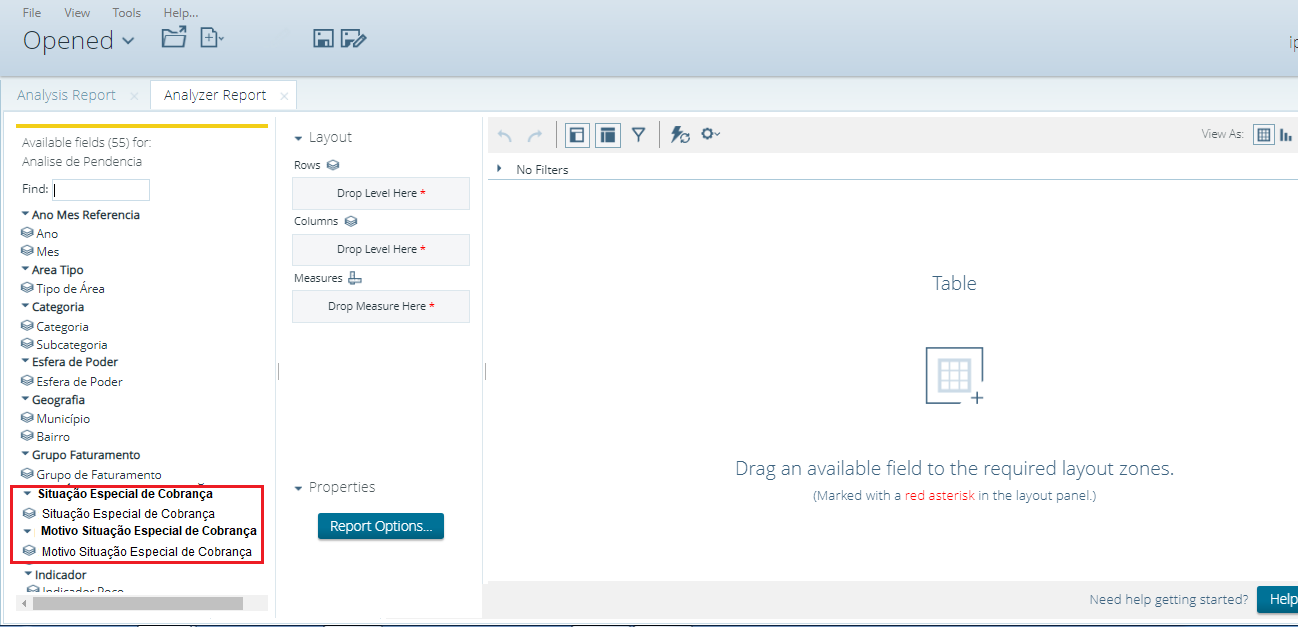Click the Save icon in the top toolbar
The width and height of the screenshot is (1298, 641).
point(322,37)
